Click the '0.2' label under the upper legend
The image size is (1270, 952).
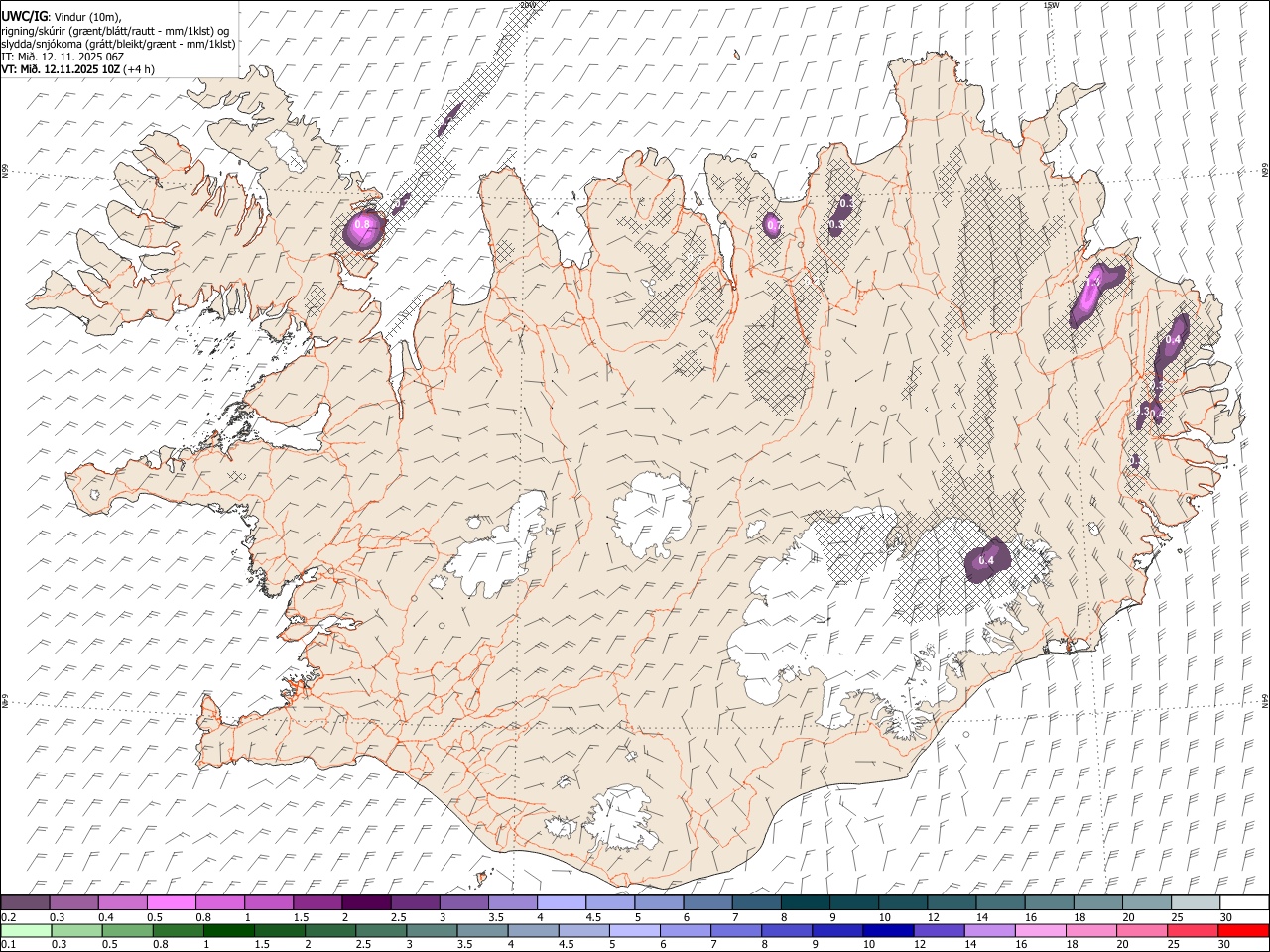click(9, 916)
